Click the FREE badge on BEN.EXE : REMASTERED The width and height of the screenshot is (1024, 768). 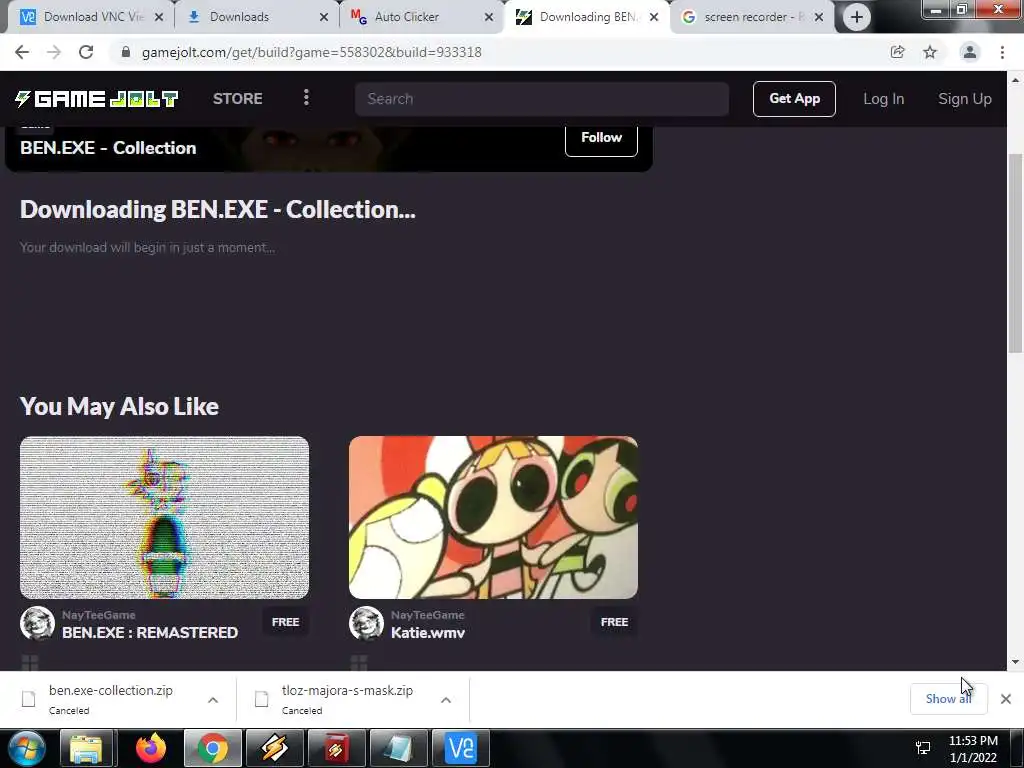pyautogui.click(x=285, y=622)
